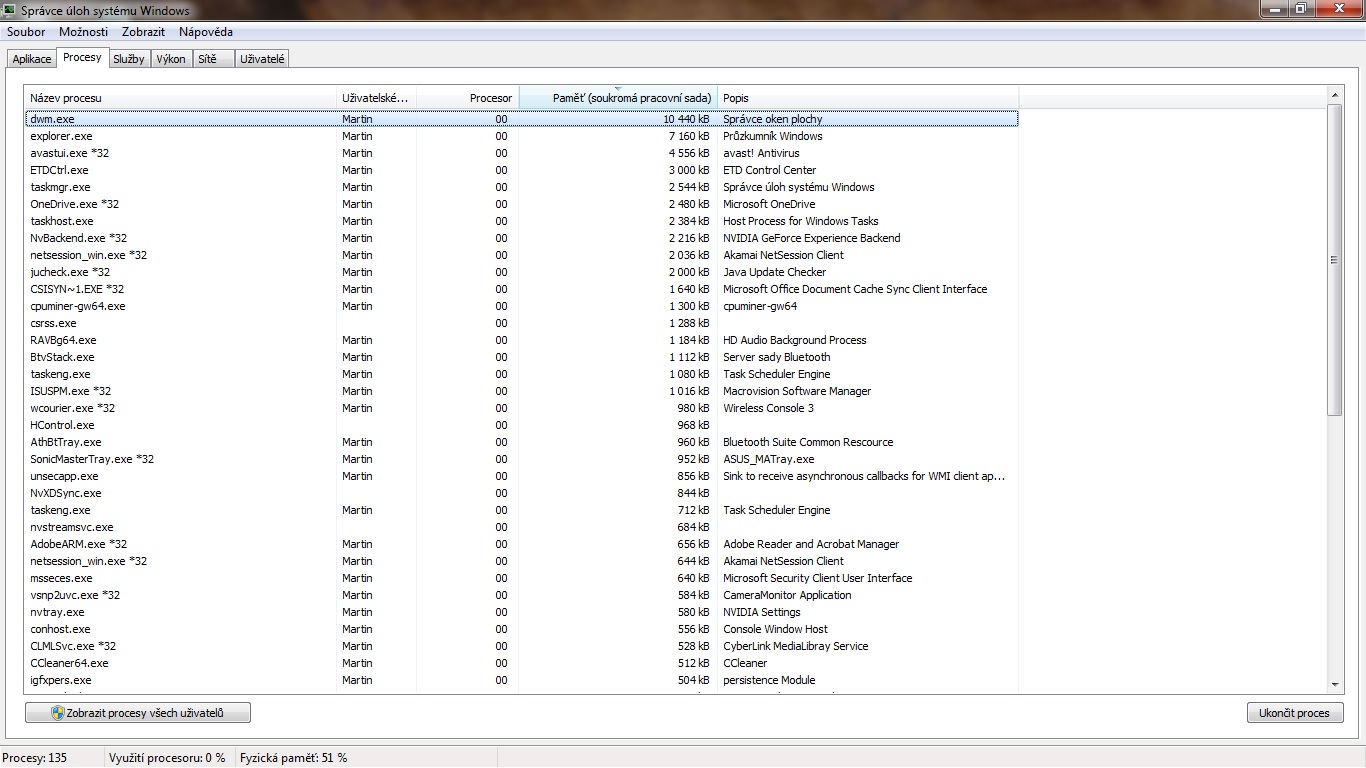Open the Možnosti menu
The image size is (1366, 768).
(x=83, y=32)
